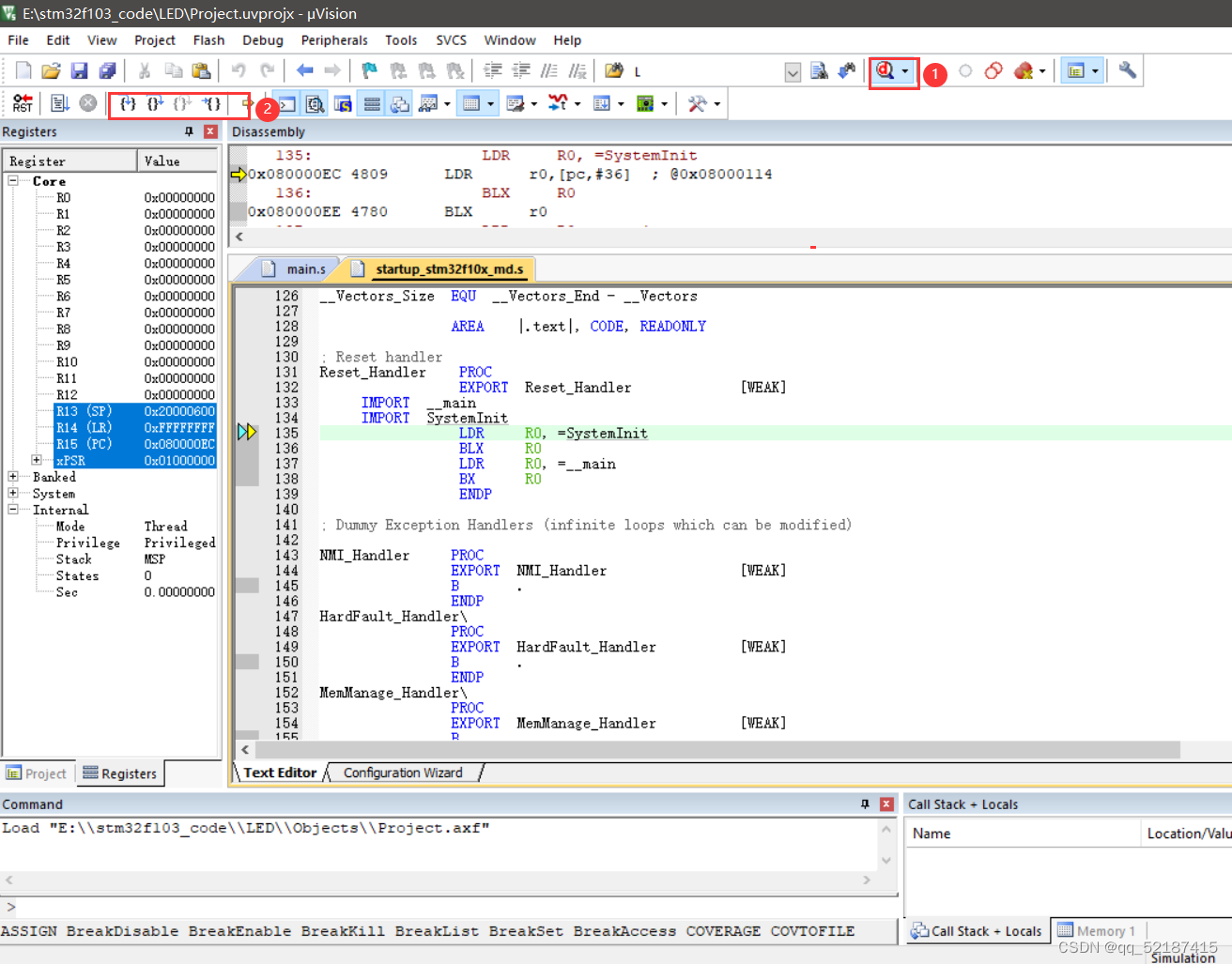Open the Find text combo box dropdown arrow
This screenshot has height=964, width=1232.
[793, 72]
